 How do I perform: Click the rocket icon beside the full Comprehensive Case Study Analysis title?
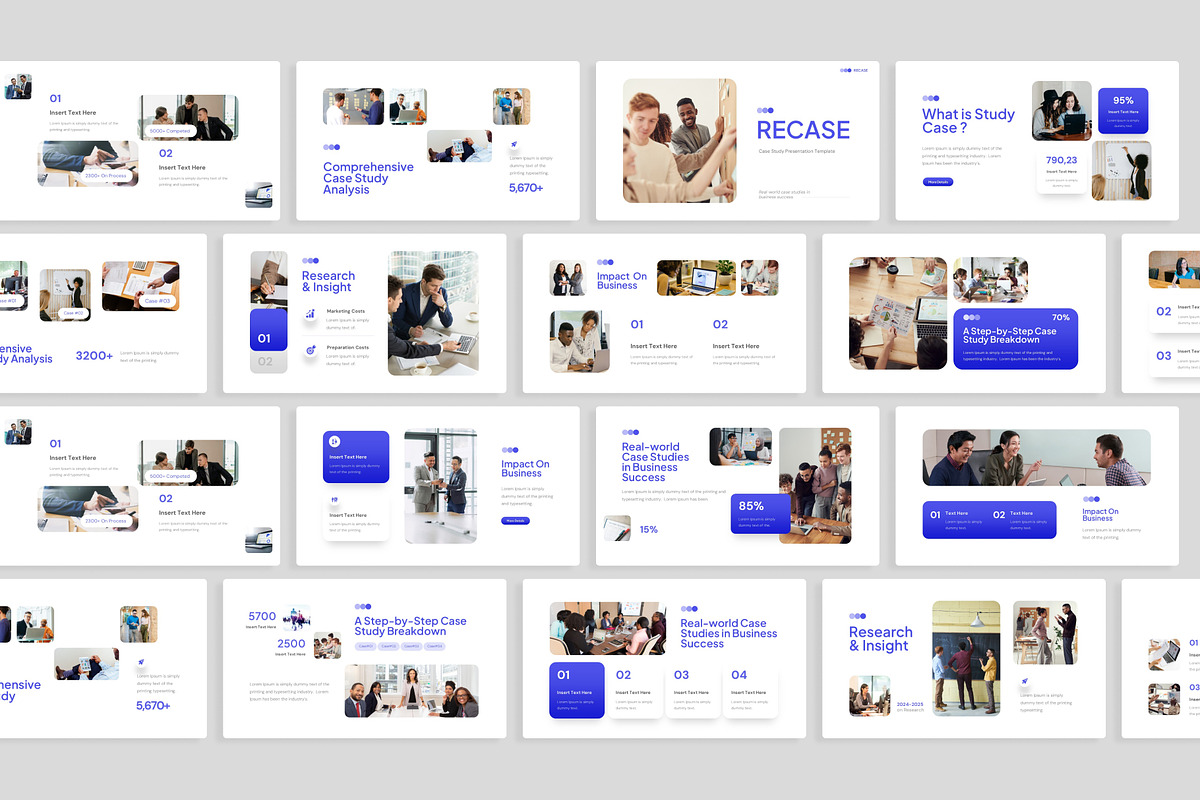514,145
